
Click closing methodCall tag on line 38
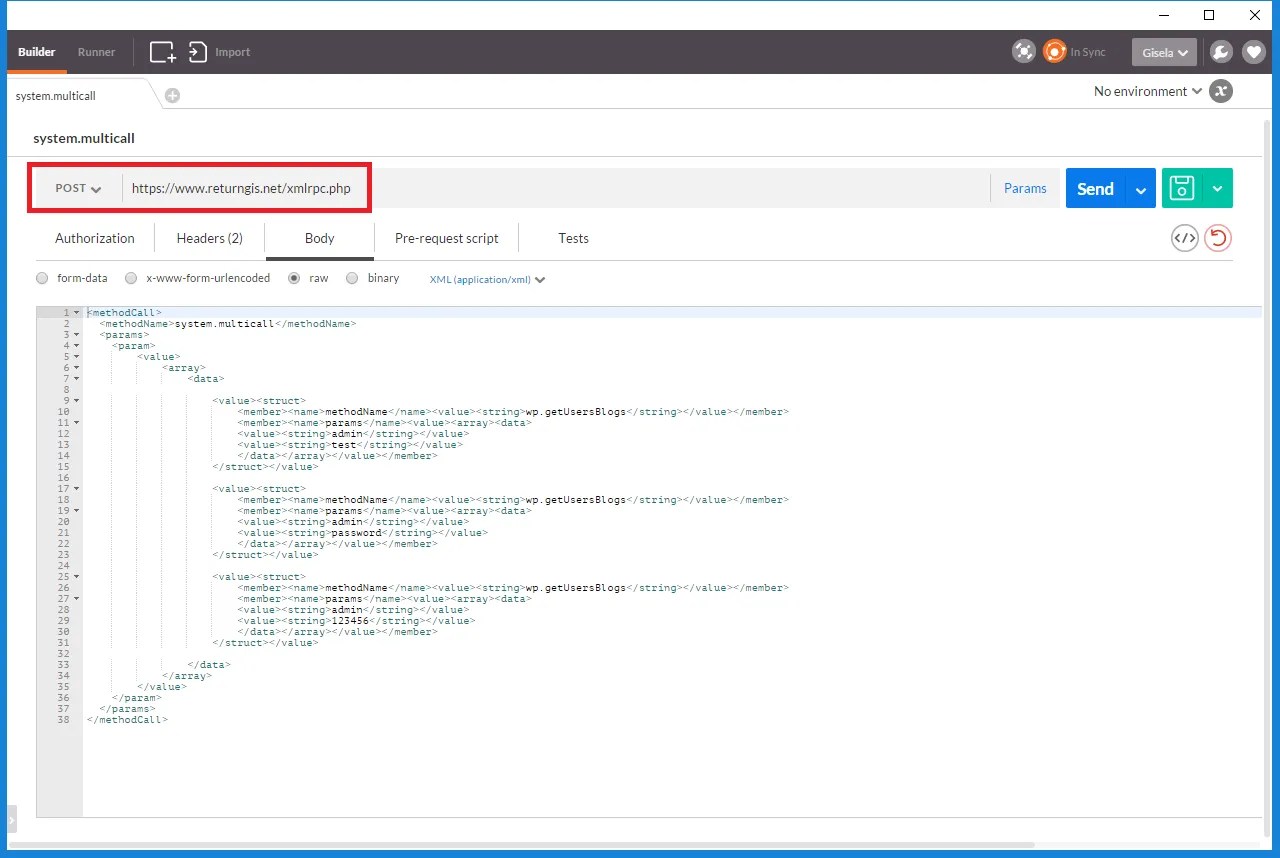coord(128,720)
